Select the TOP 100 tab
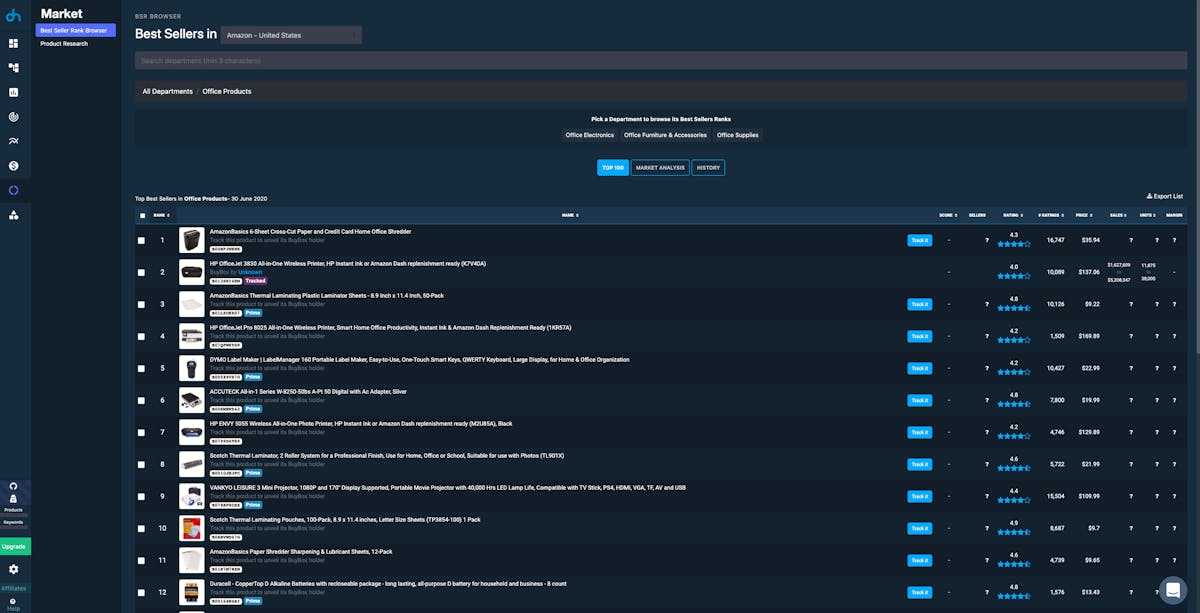 613,168
